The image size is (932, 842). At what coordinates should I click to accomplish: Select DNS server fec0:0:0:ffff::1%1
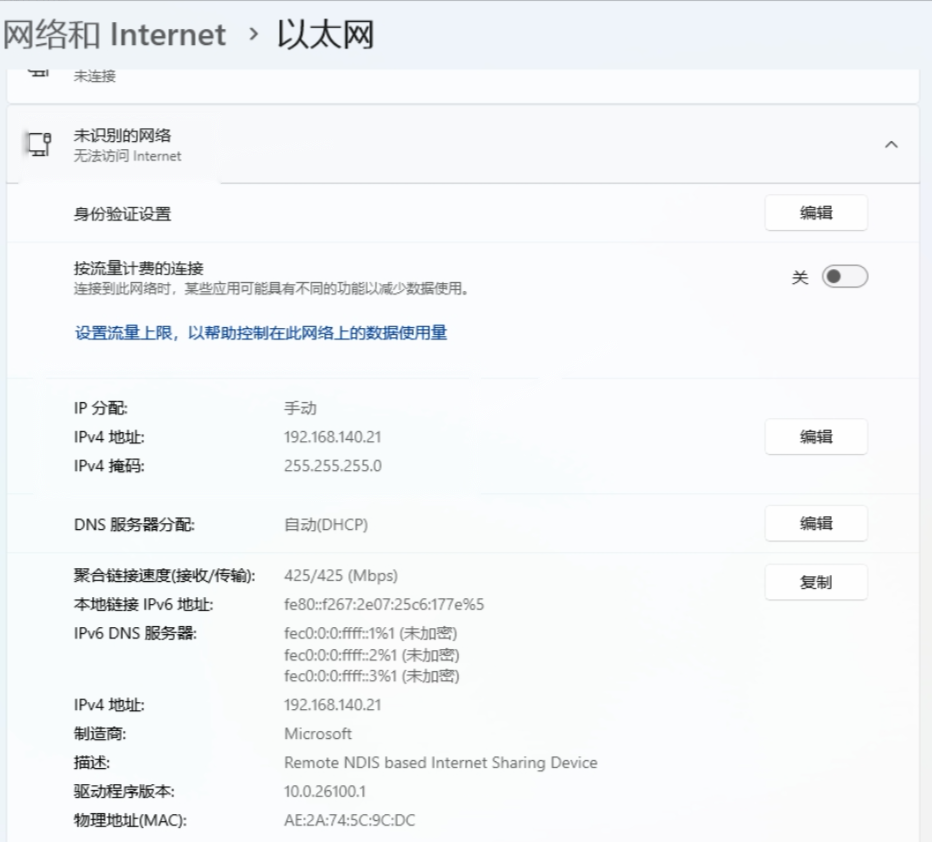click(x=370, y=633)
